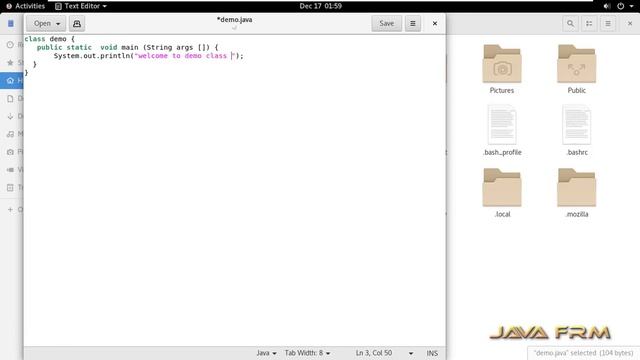Click the System.out.println line in editor
The image size is (640, 360).
coord(149,56)
